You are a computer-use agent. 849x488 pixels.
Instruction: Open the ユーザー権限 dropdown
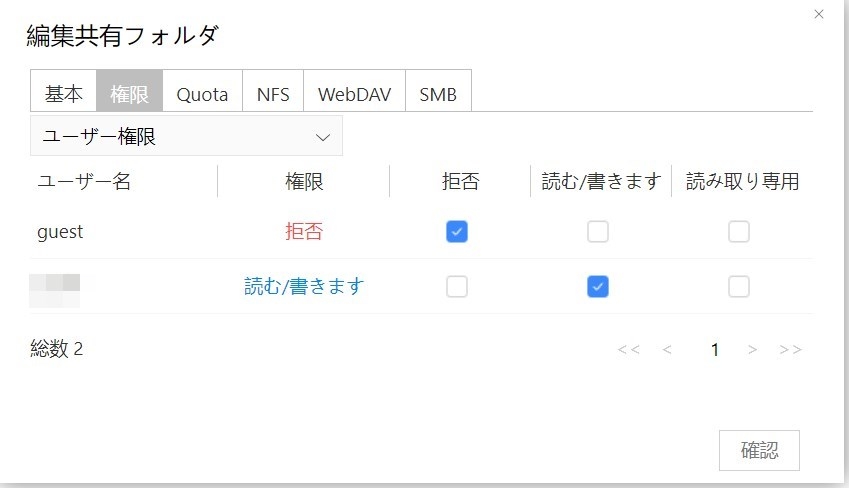(x=186, y=136)
